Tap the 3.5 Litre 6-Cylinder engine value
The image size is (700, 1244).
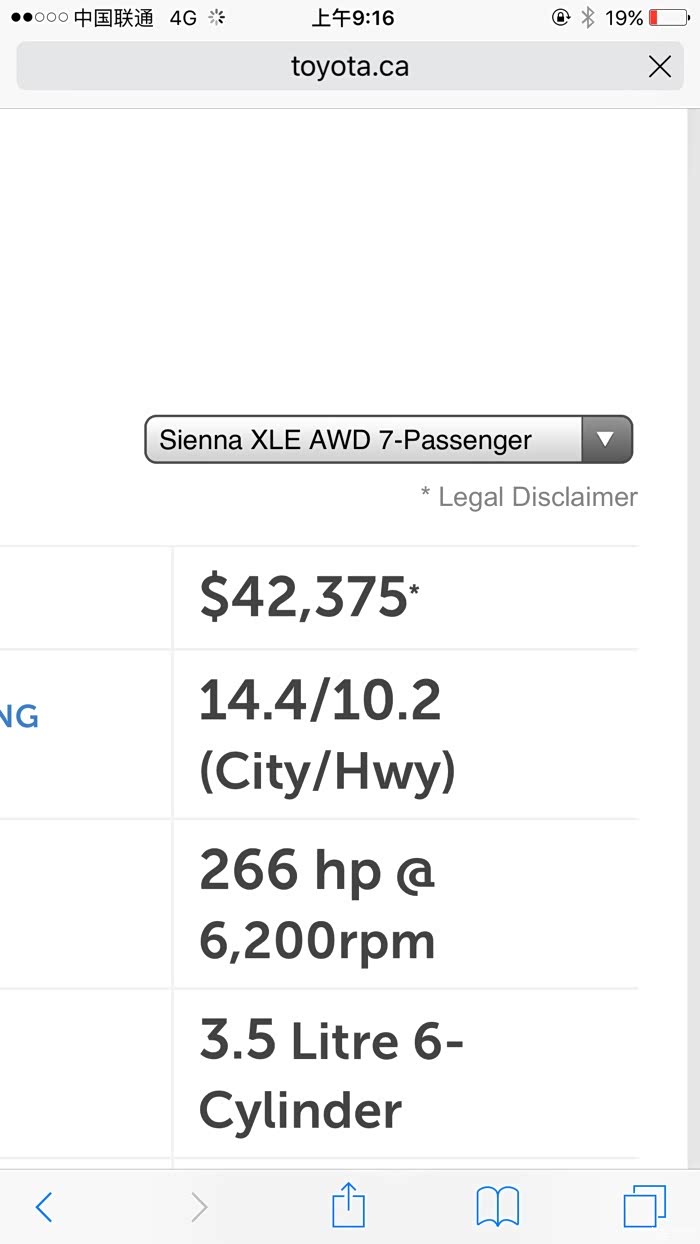coord(330,1075)
